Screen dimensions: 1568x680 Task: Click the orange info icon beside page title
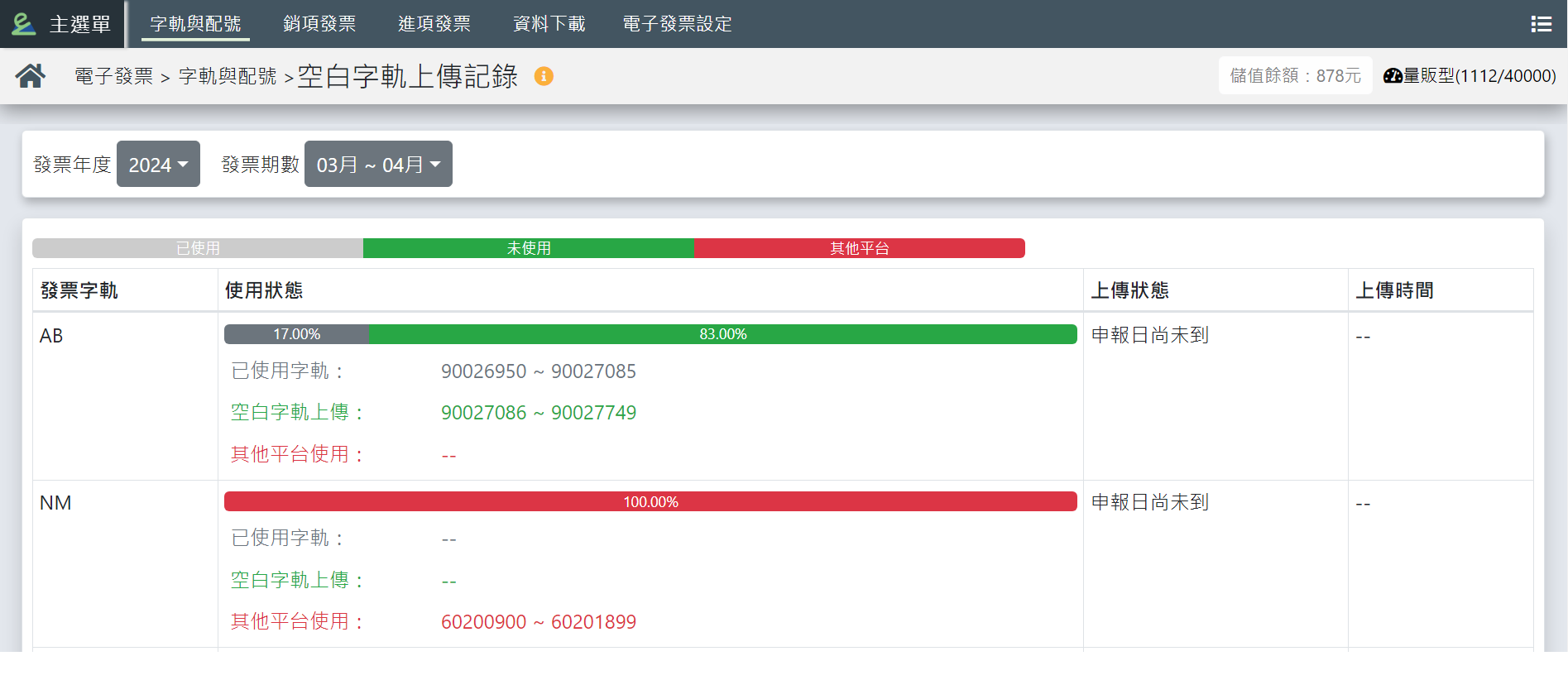[x=544, y=76]
